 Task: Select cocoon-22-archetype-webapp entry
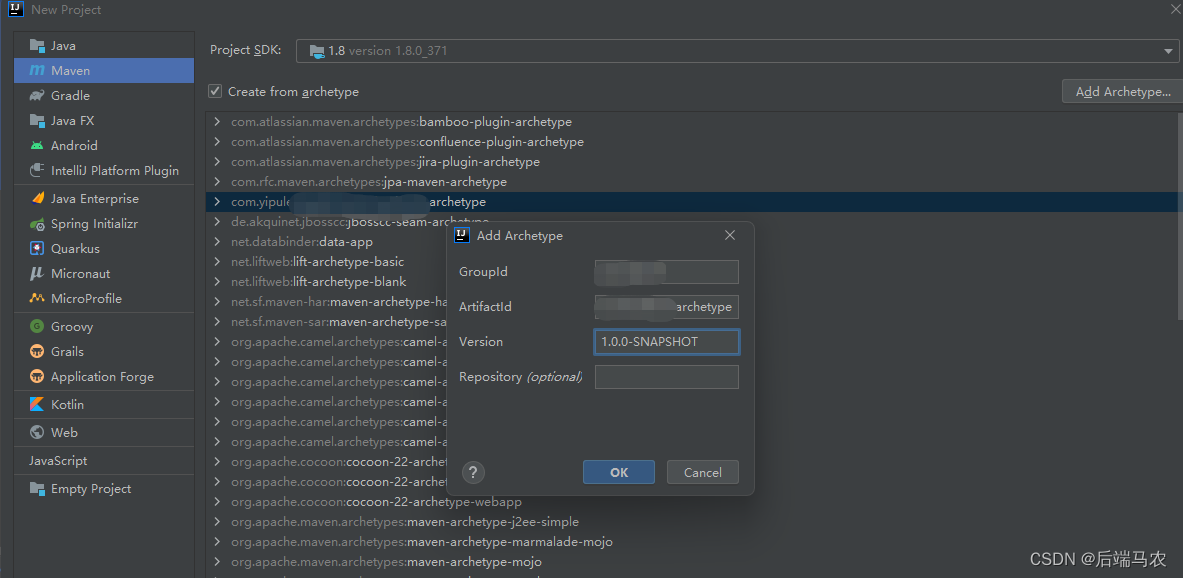tap(376, 502)
